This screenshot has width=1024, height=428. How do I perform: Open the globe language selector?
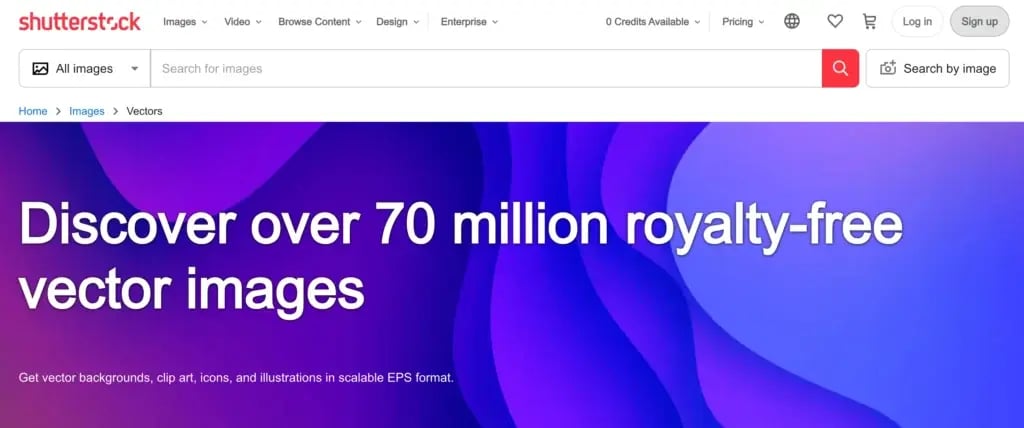(792, 21)
